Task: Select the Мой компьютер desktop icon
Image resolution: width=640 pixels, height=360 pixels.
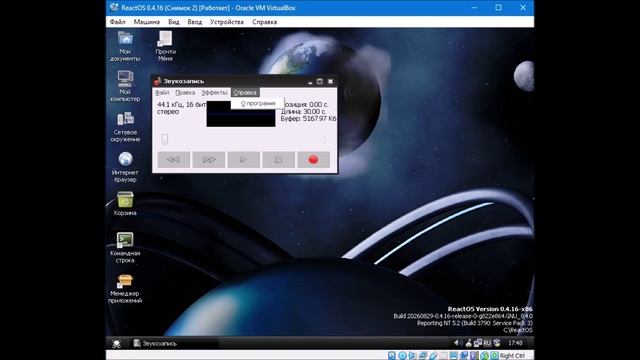Action: click(125, 86)
